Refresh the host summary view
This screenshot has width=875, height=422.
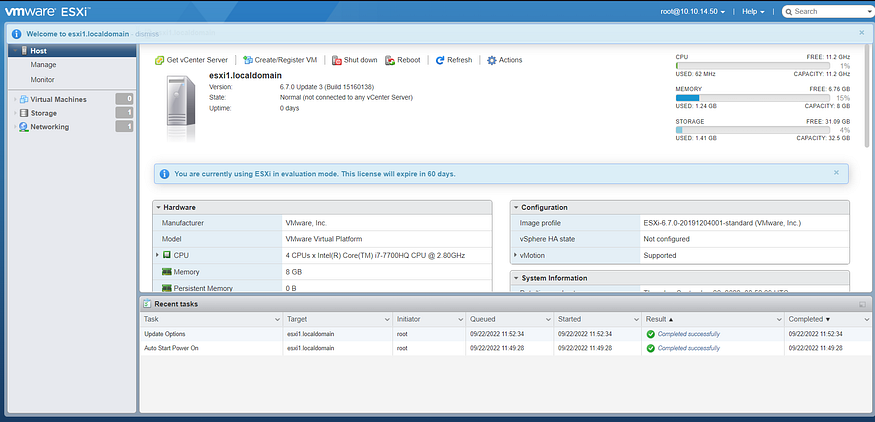point(453,60)
